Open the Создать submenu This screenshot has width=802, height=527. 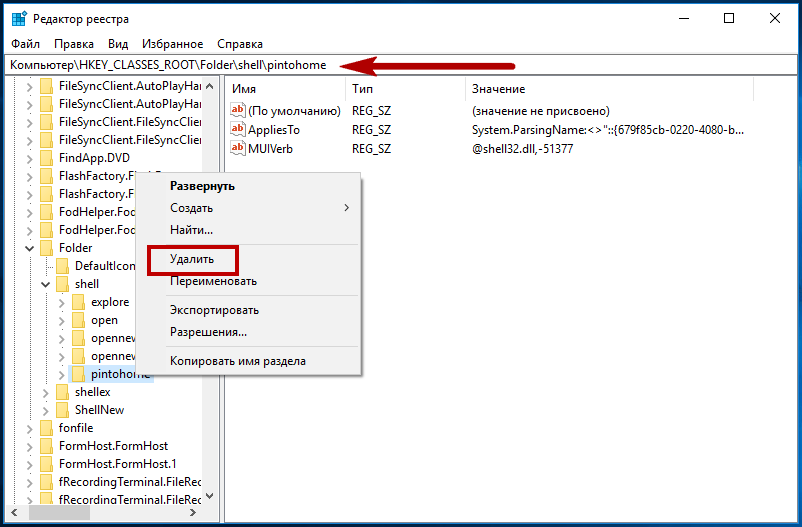[x=249, y=208]
